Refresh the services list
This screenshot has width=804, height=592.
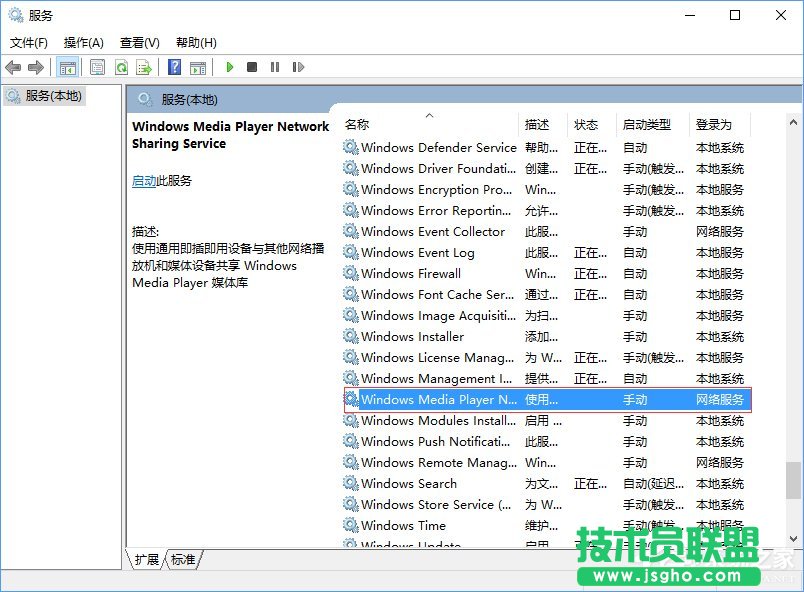121,67
